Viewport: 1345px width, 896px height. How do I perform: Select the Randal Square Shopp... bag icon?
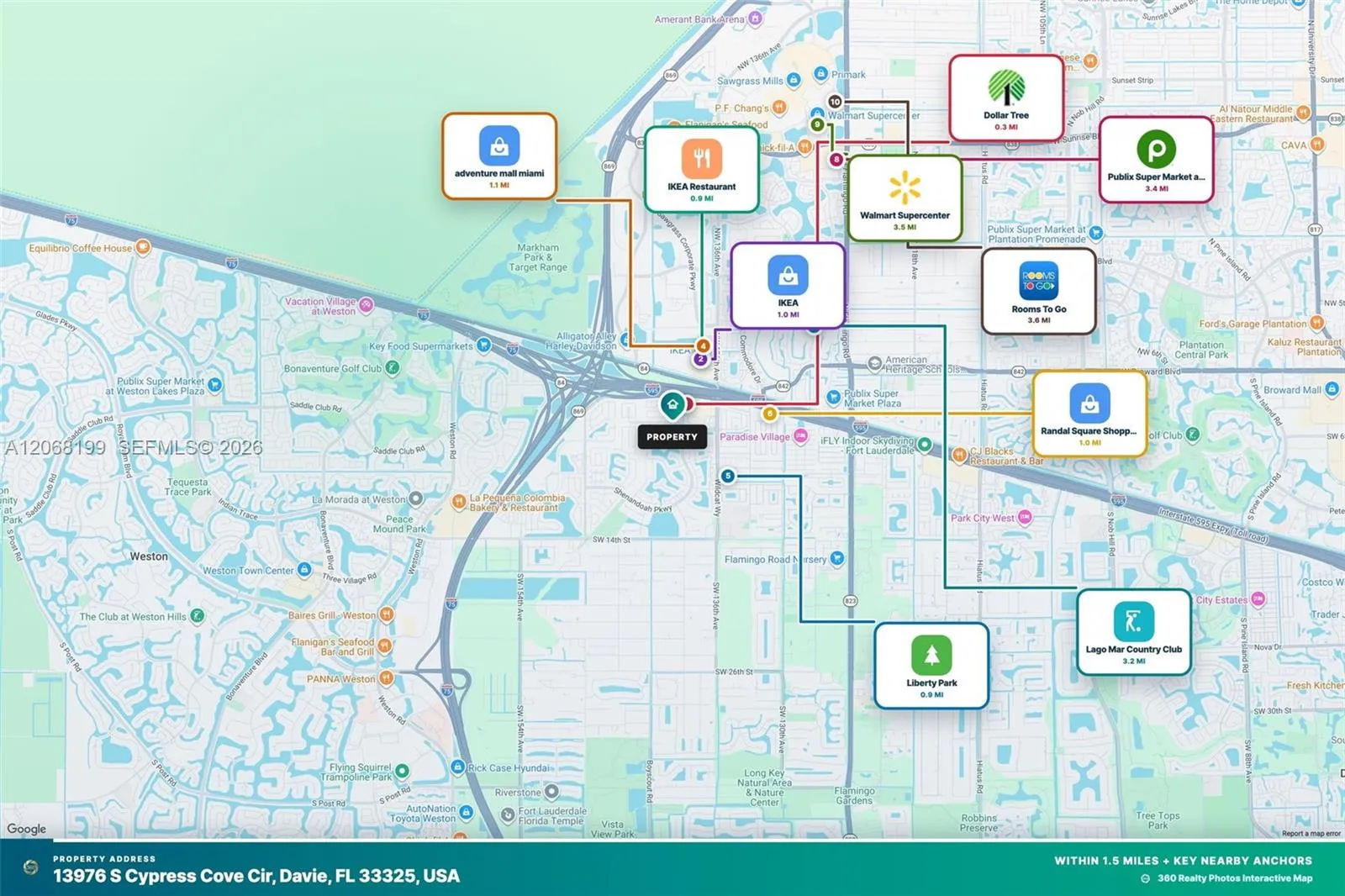pos(1089,403)
